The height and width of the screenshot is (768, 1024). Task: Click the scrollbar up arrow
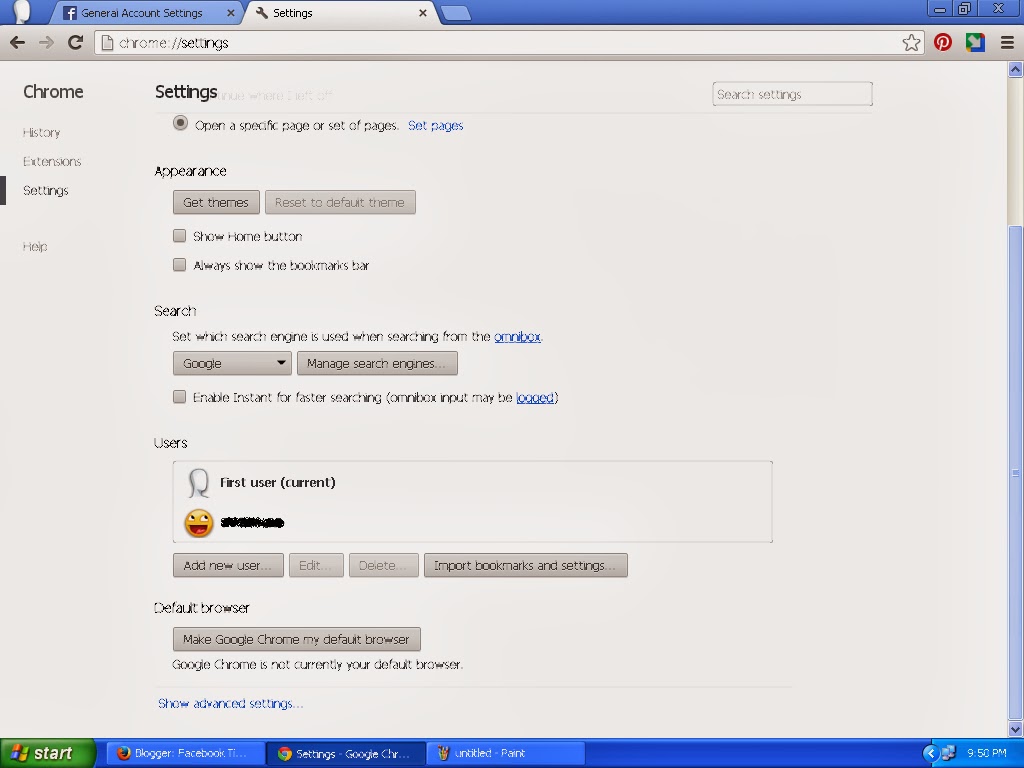click(x=1015, y=69)
